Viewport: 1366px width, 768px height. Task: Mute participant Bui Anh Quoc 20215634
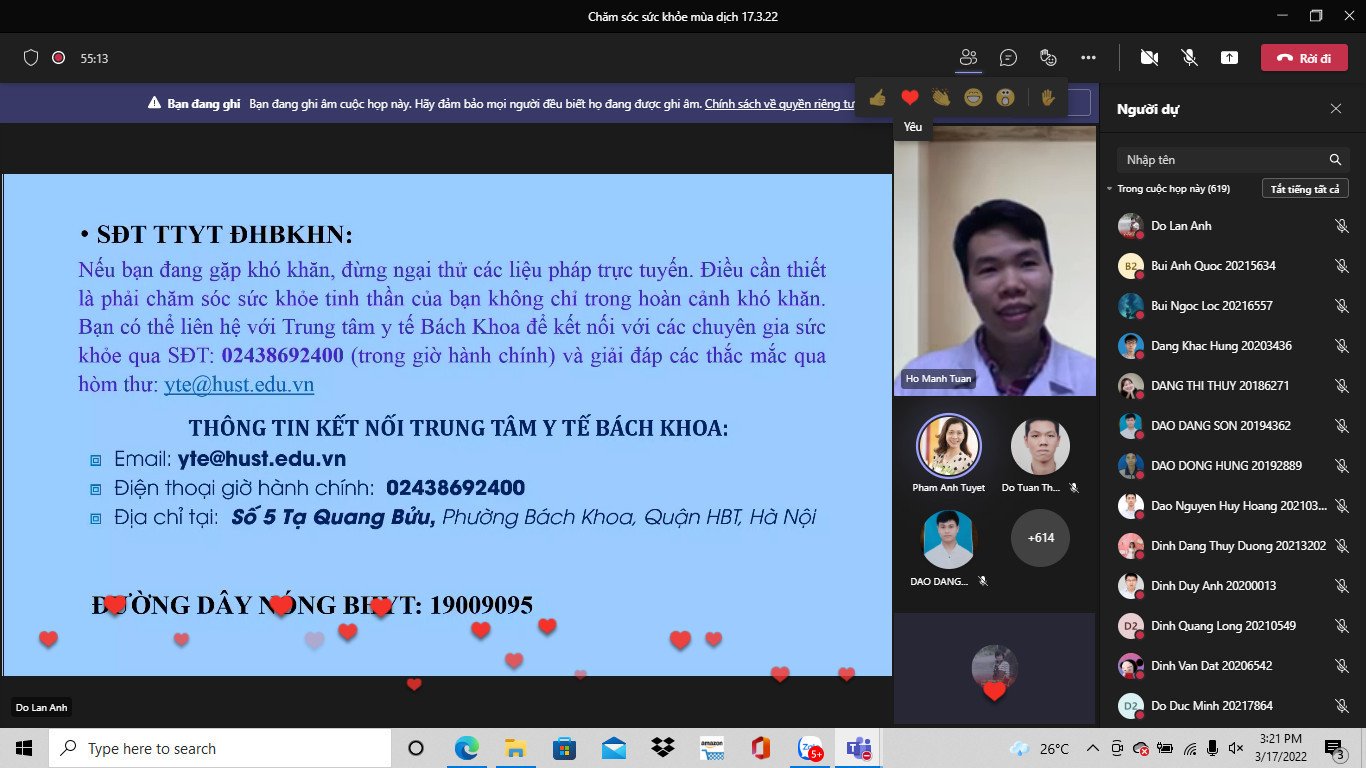[1341, 266]
